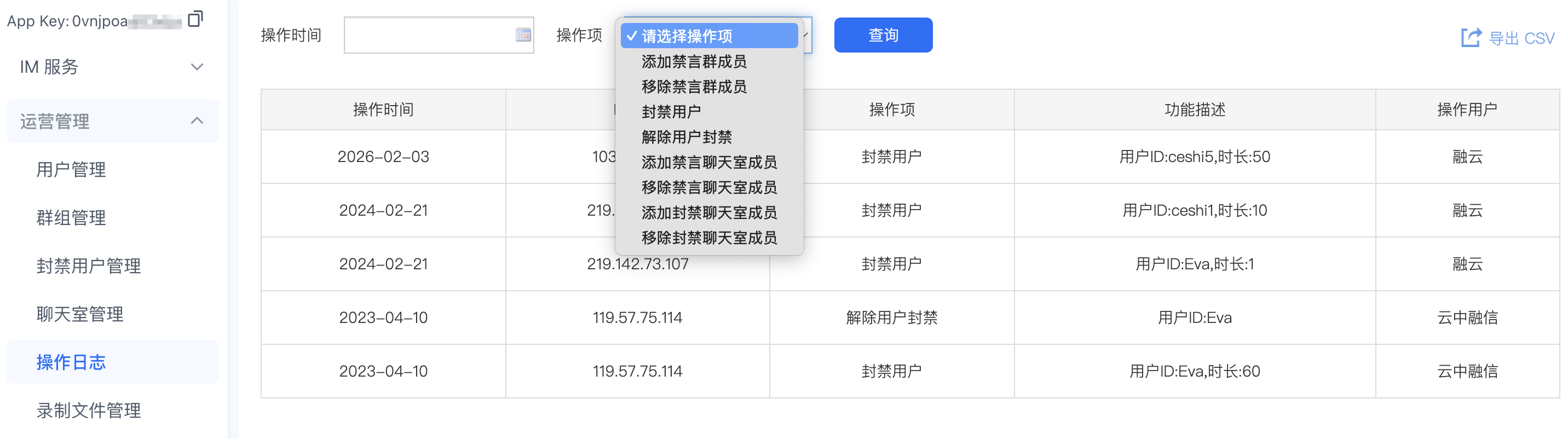Go to 封禁用户管理 page

click(x=89, y=265)
